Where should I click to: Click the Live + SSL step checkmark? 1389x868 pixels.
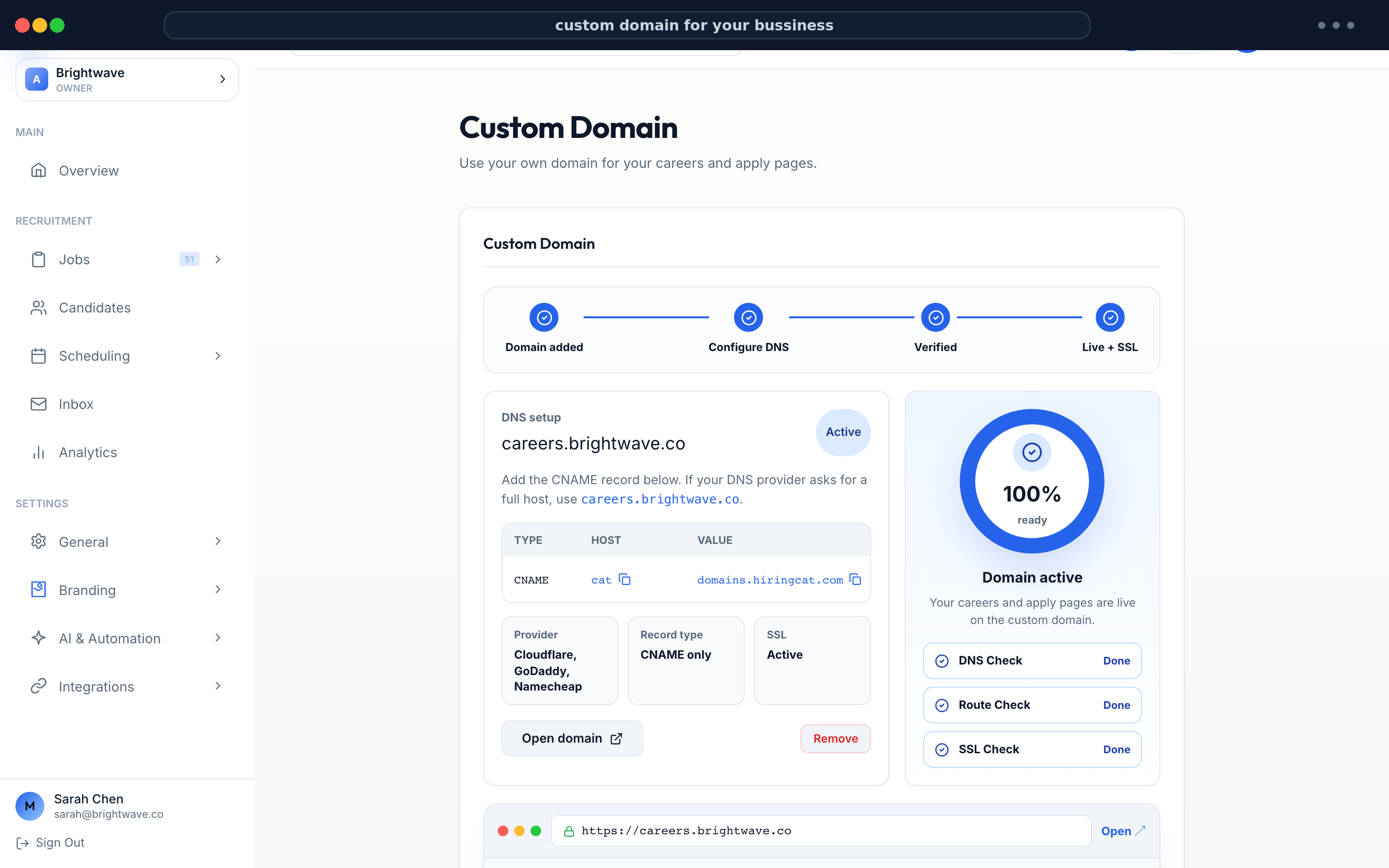coord(1110,317)
